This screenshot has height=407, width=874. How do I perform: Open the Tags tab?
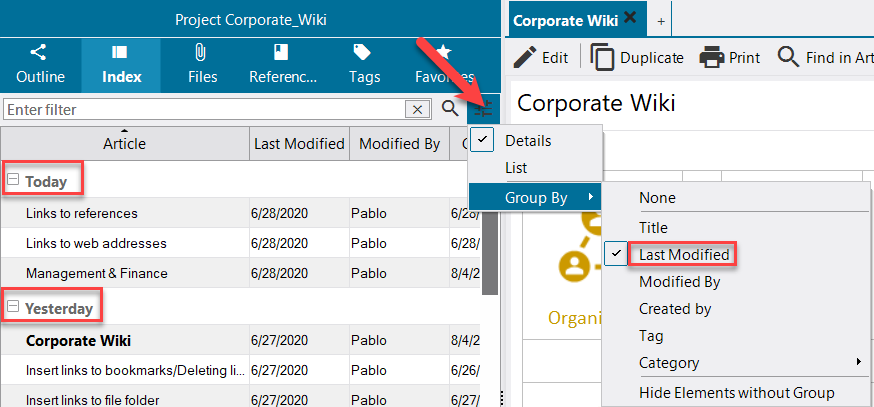[x=364, y=63]
